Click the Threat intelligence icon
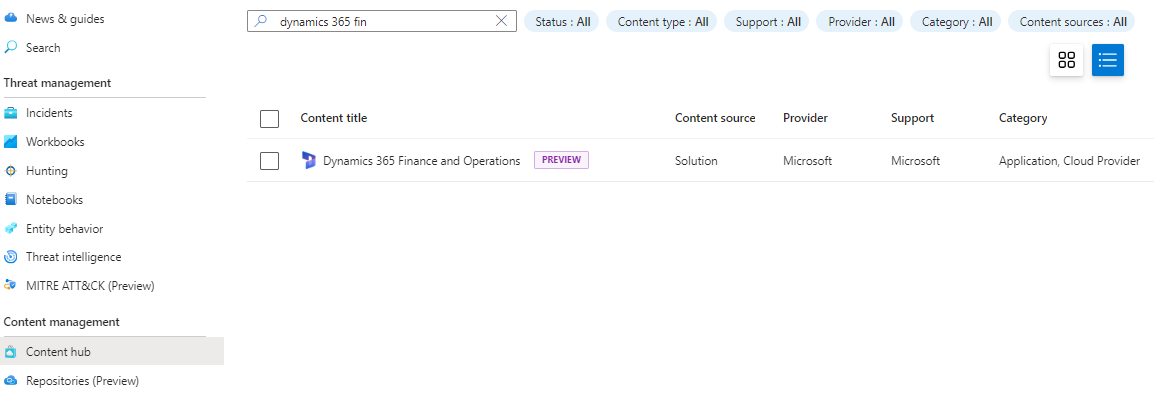The height and width of the screenshot is (396, 1154). coord(10,257)
